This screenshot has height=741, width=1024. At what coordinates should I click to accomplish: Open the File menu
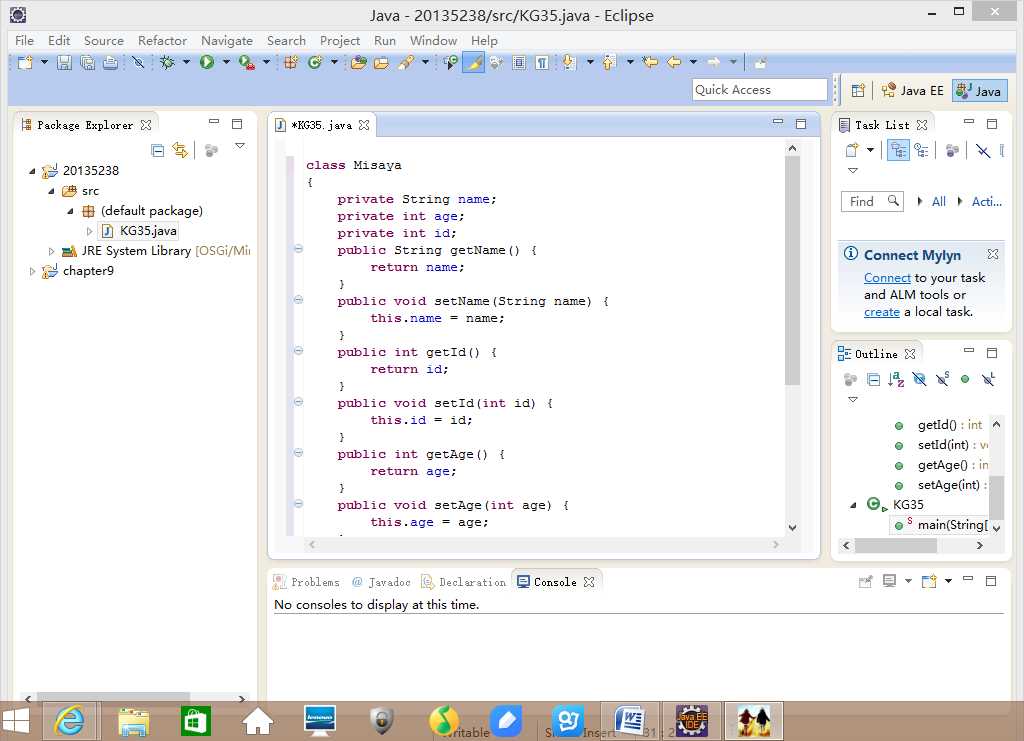pyautogui.click(x=24, y=40)
